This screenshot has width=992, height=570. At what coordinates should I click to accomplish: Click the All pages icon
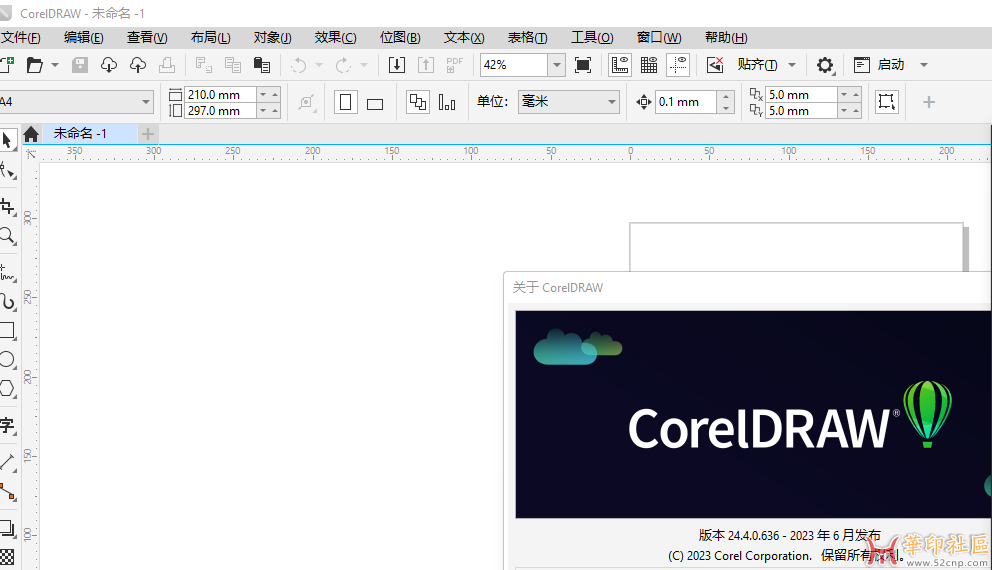(x=418, y=102)
